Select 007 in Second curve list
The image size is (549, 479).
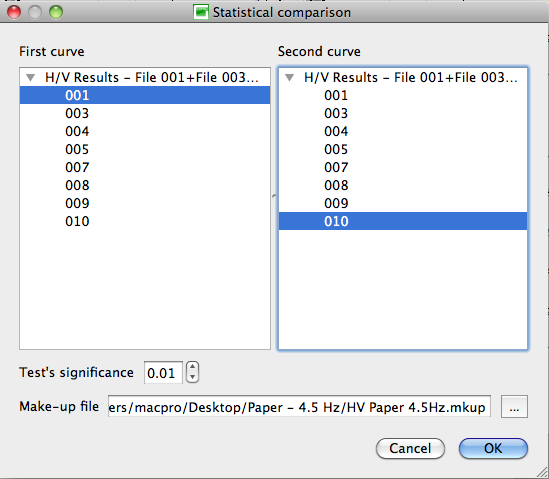click(403, 167)
